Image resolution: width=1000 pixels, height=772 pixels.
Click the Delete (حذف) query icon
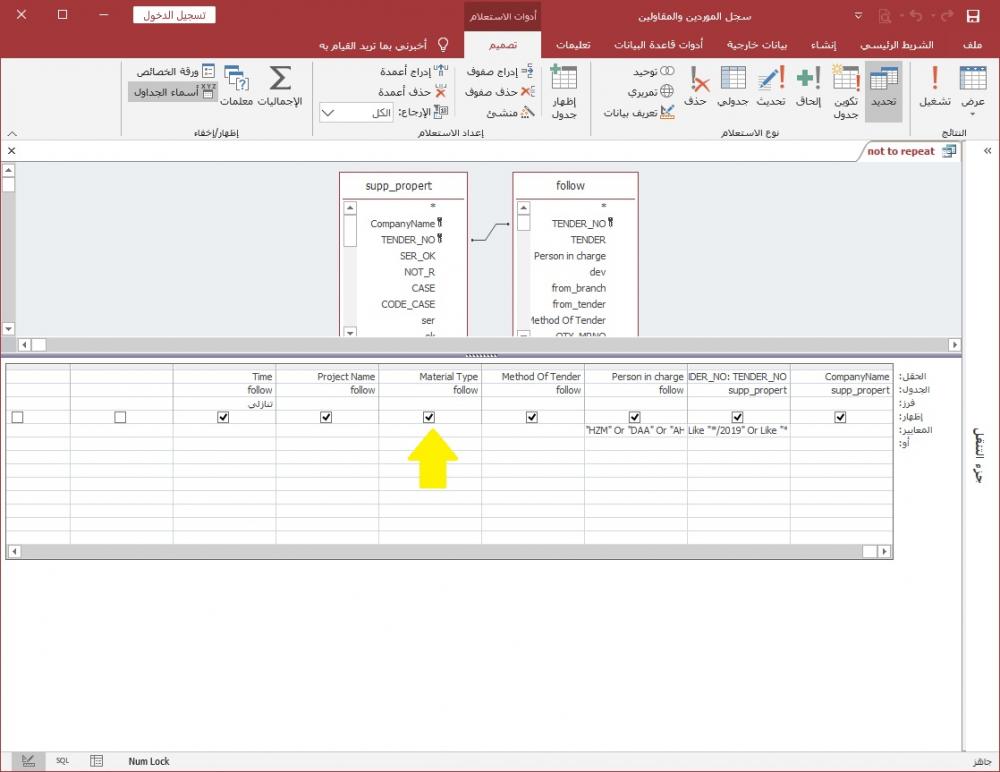(698, 88)
